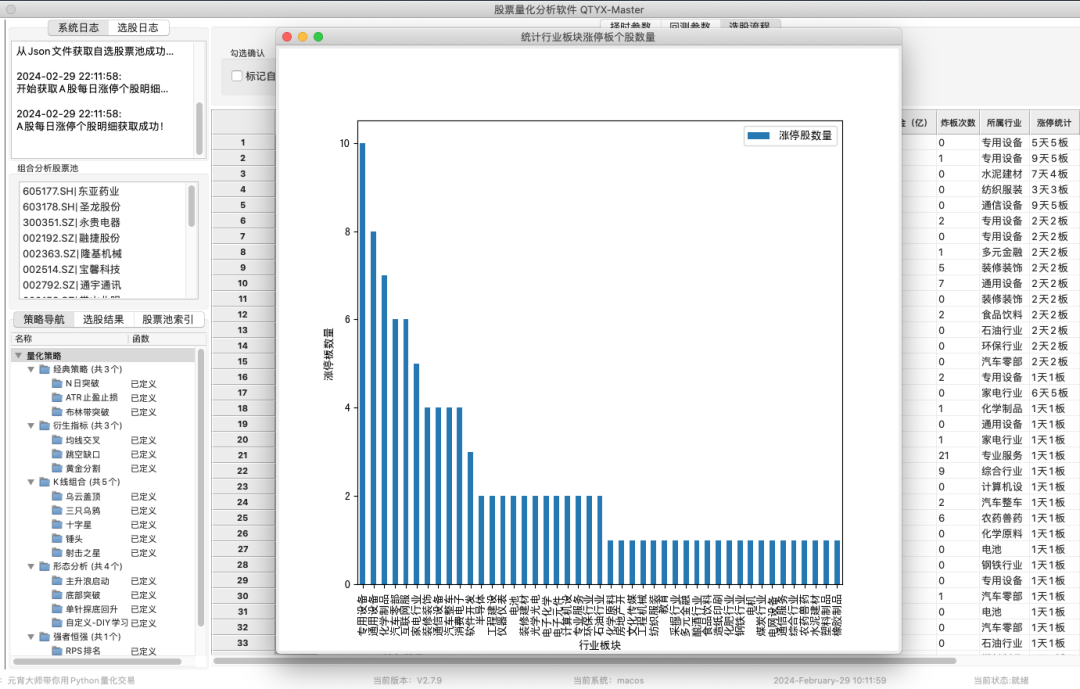Click the folder icon beside 十字星

click(x=57, y=524)
